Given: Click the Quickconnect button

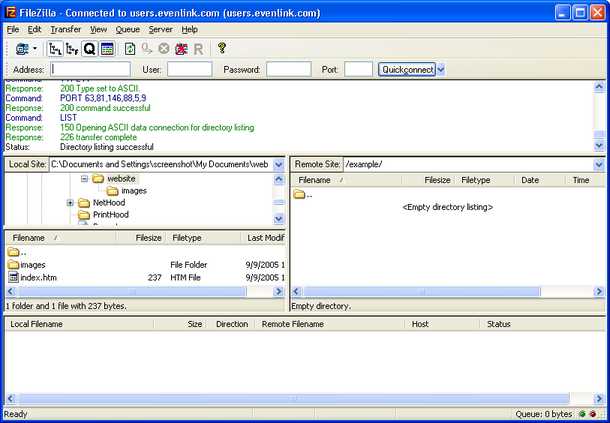Looking at the screenshot, I should (x=407, y=70).
